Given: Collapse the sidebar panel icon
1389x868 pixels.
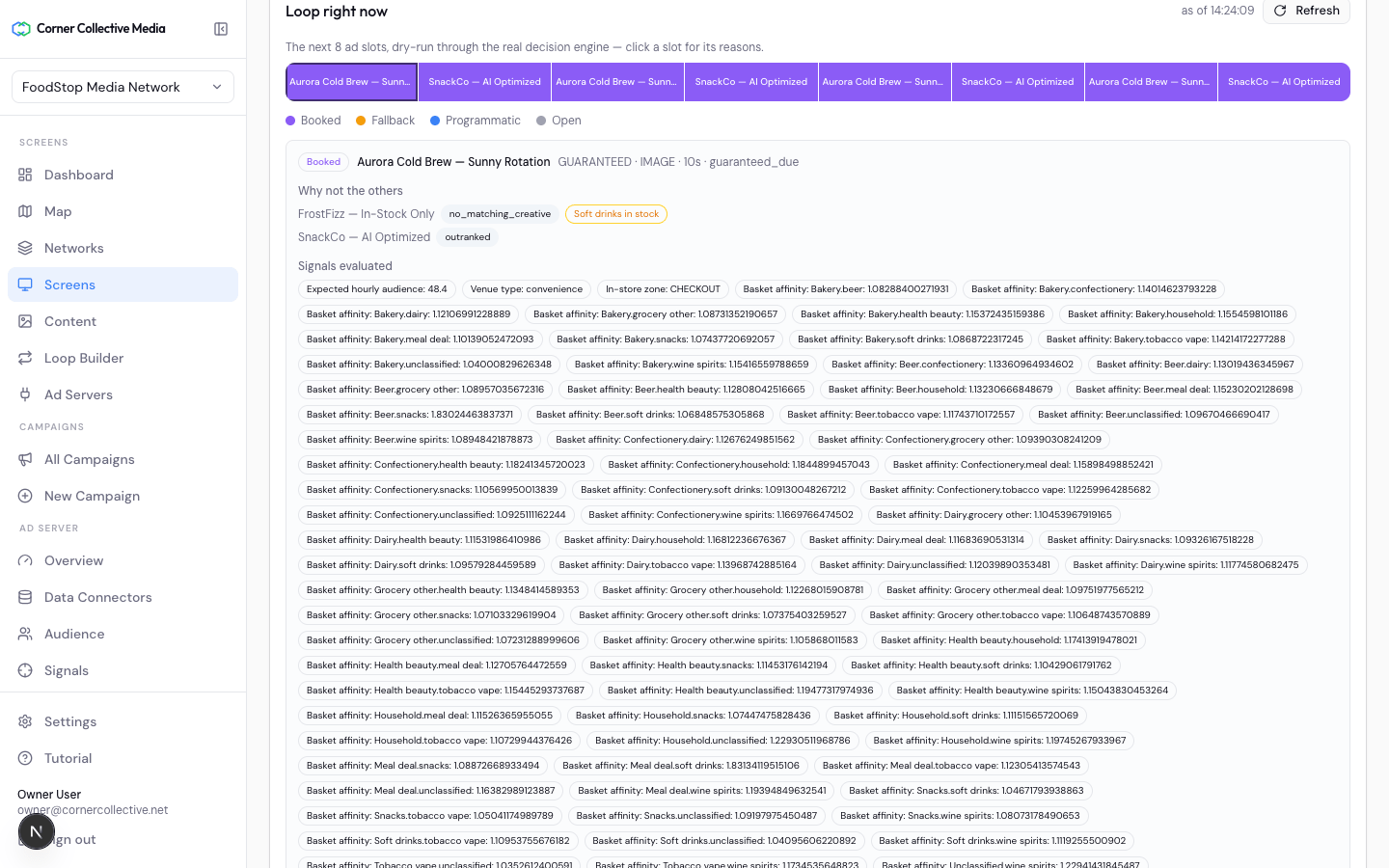Looking at the screenshot, I should click(221, 29).
